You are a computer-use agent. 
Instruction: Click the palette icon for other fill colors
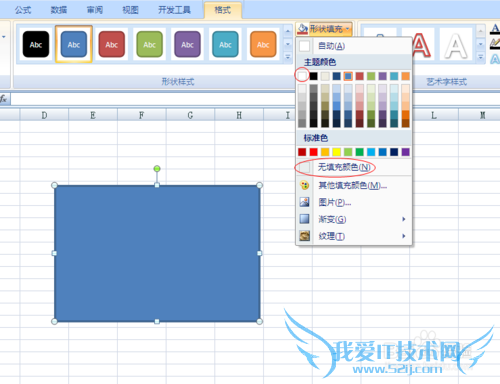pyautogui.click(x=304, y=185)
